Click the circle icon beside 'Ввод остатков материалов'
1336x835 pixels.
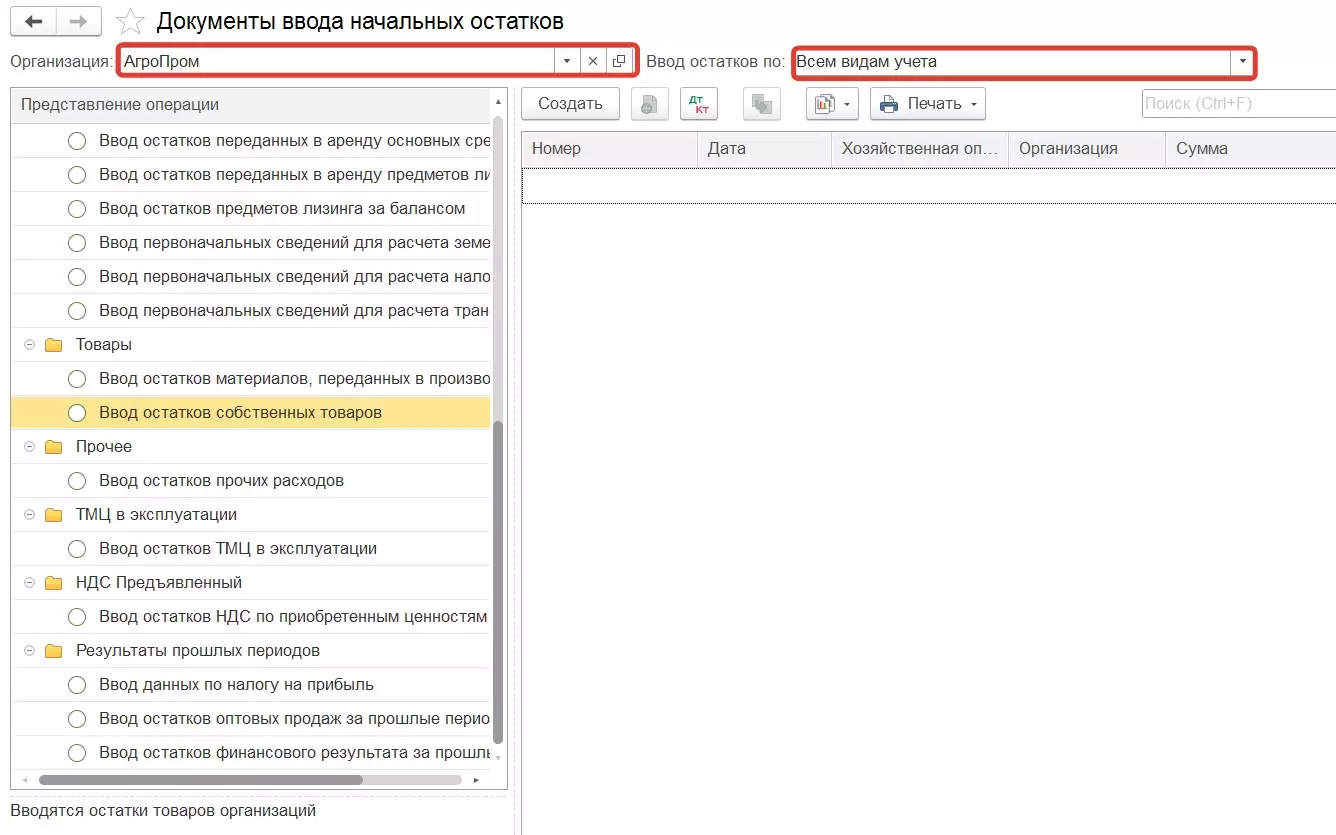77,379
